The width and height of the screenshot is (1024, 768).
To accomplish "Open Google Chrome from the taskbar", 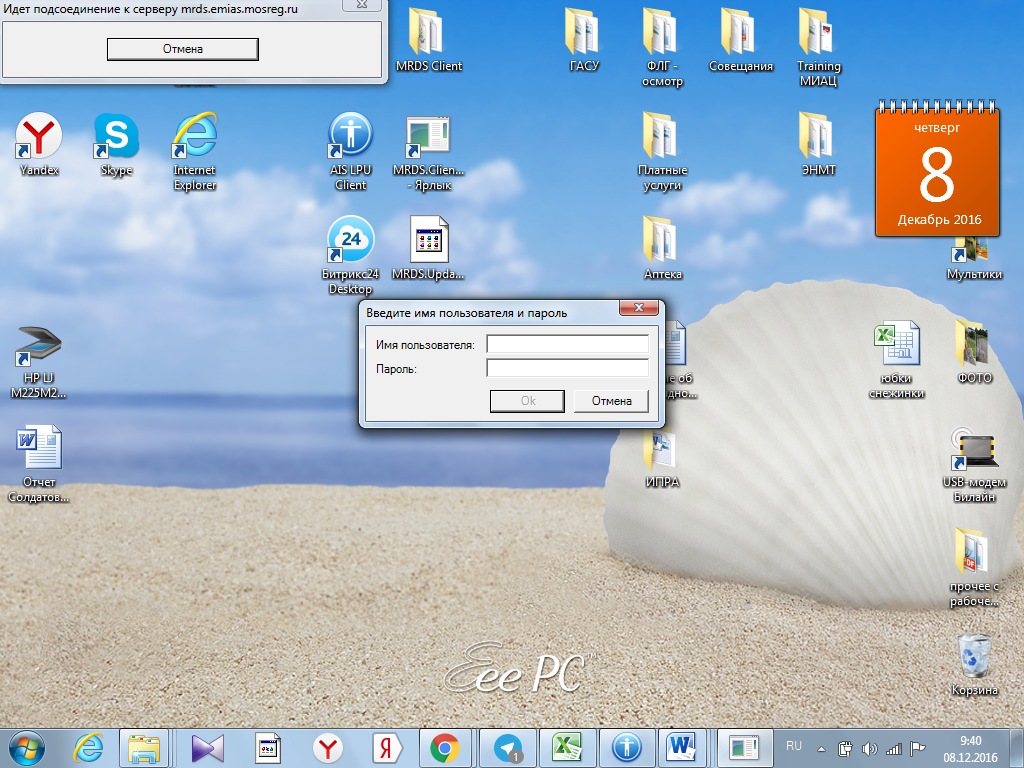I will point(445,748).
